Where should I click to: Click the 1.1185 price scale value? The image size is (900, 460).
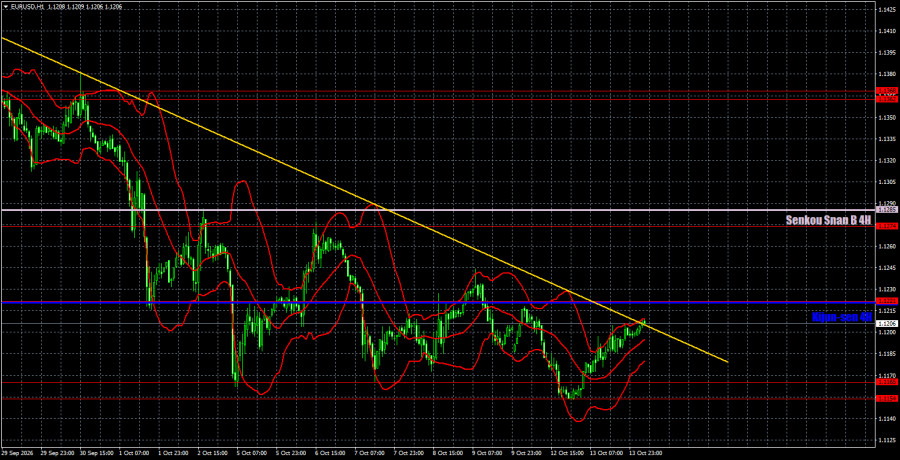tap(886, 353)
